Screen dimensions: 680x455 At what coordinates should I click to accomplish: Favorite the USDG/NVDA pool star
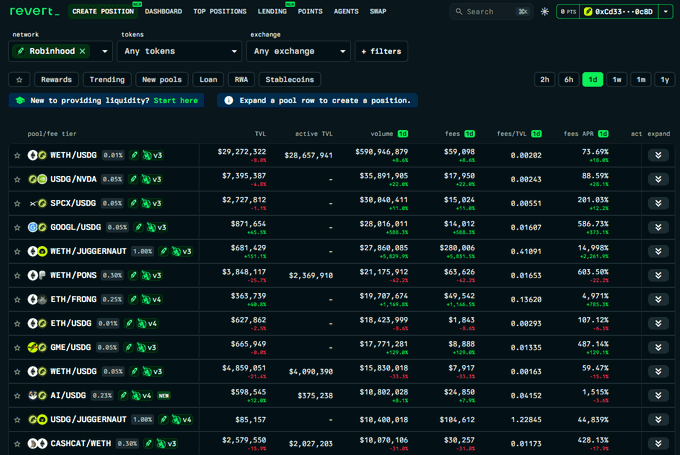(x=17, y=180)
